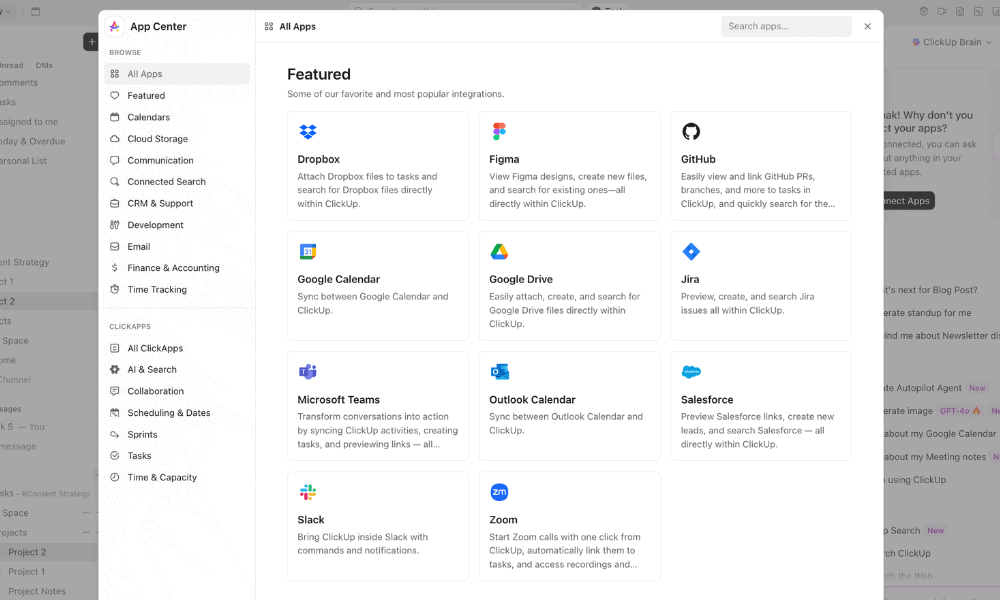Click the chat bubble icon beside Communication
Image resolution: width=1000 pixels, height=600 pixels.
click(x=115, y=160)
